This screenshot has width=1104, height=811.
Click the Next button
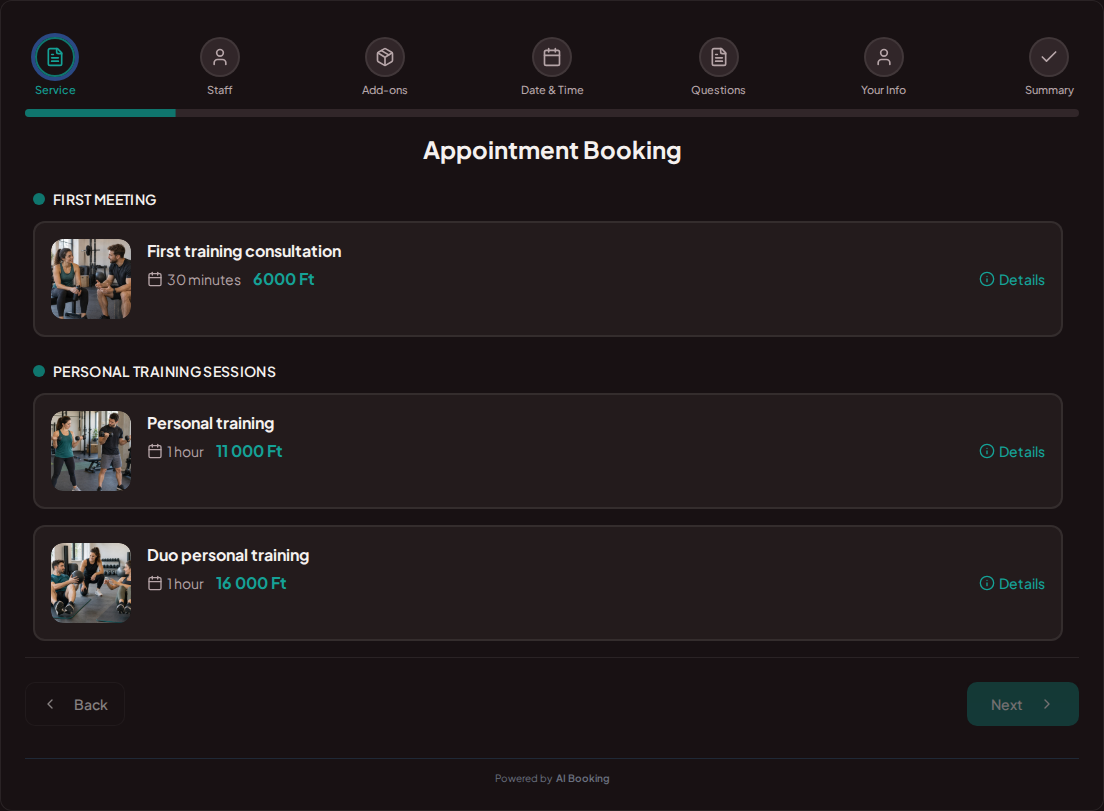(1022, 704)
